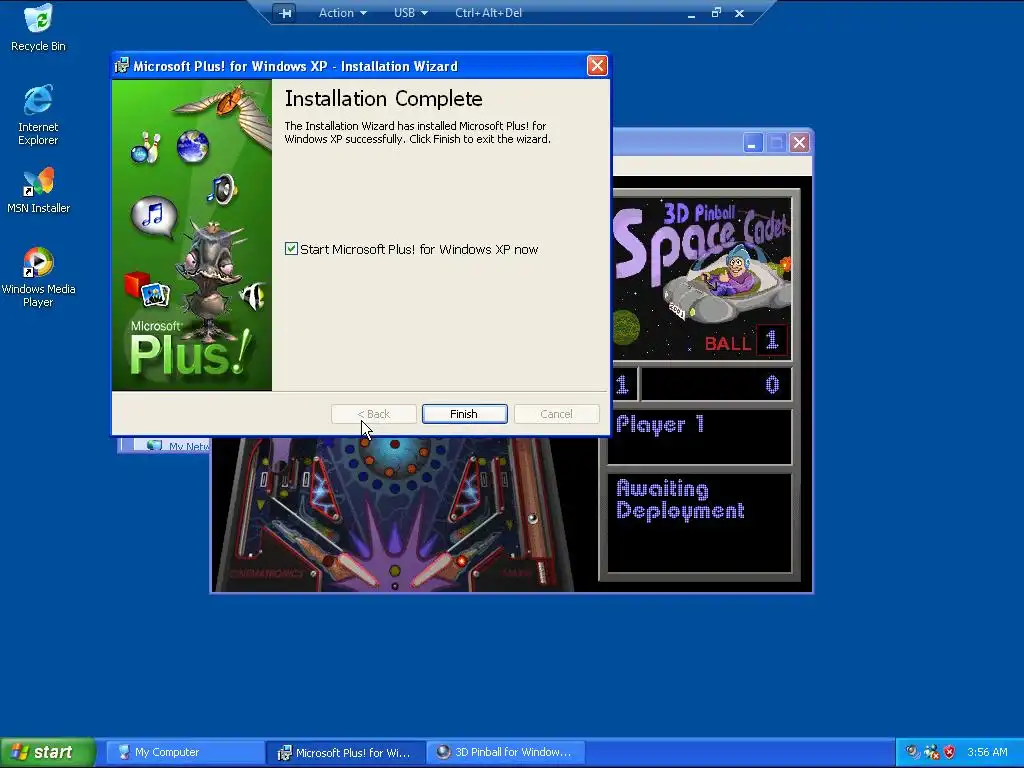Click the greyed-out Cancel button

coord(556,414)
